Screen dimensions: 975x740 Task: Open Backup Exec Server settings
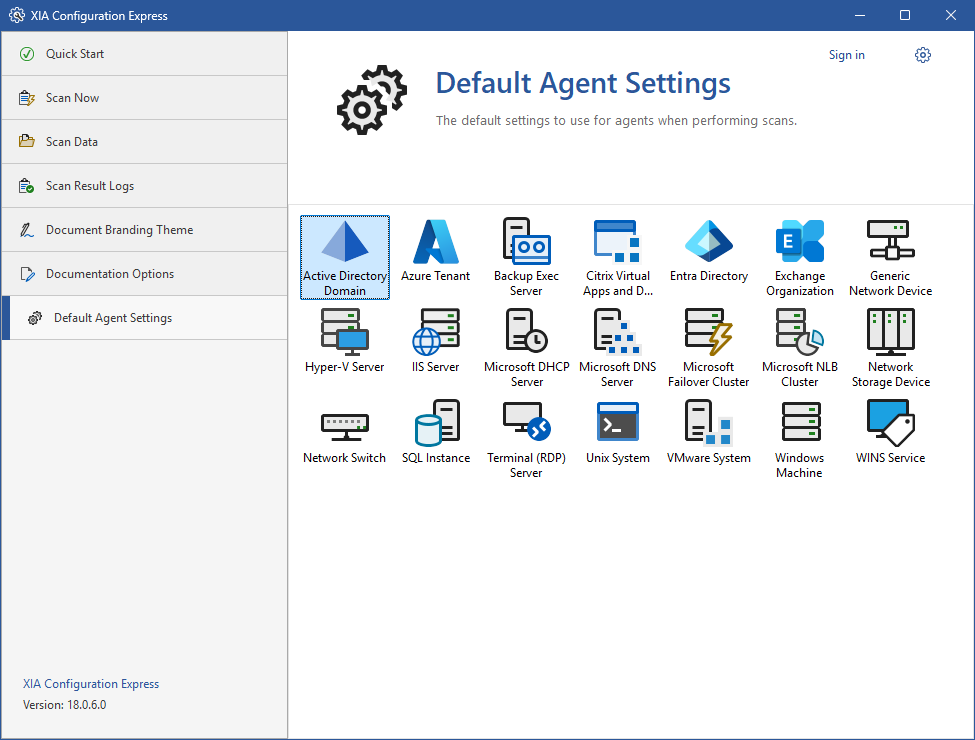click(x=526, y=257)
